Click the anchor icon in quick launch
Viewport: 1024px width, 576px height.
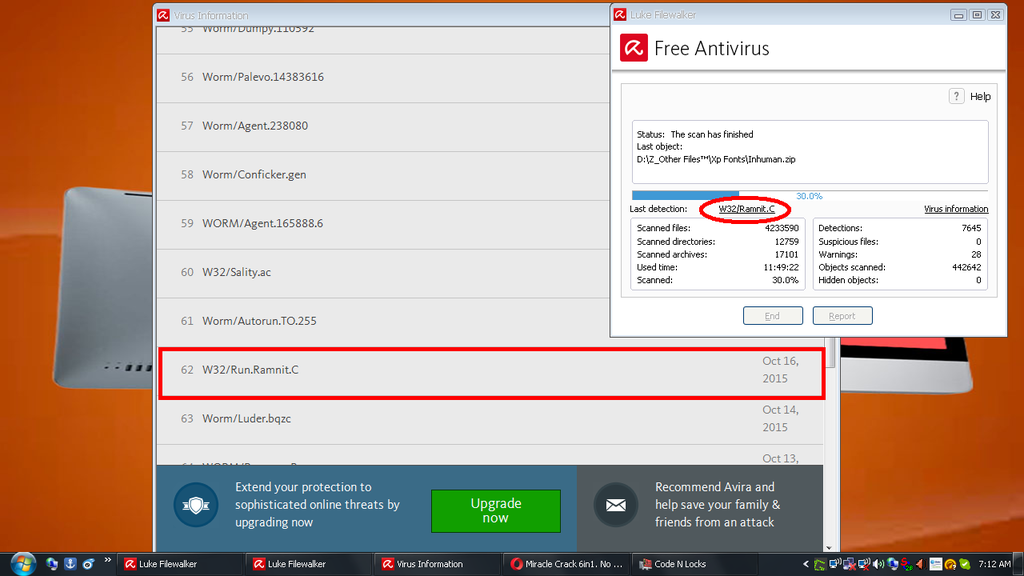click(70, 564)
